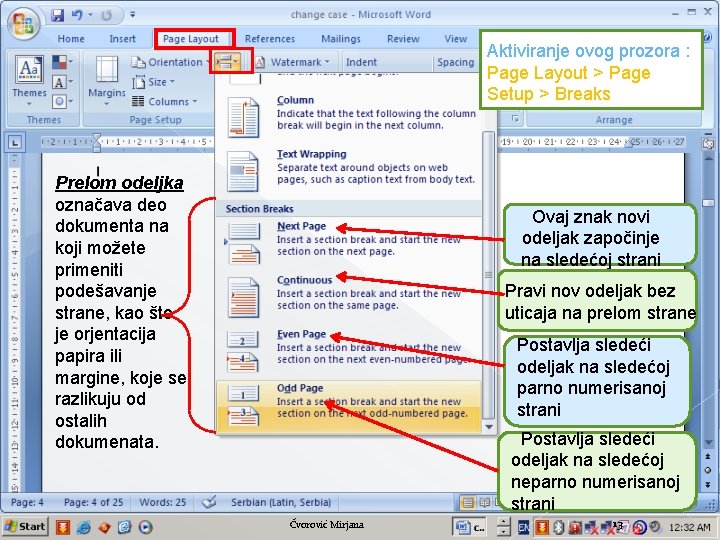
Task: Click 'Page: 4' in status bar
Action: [27, 502]
